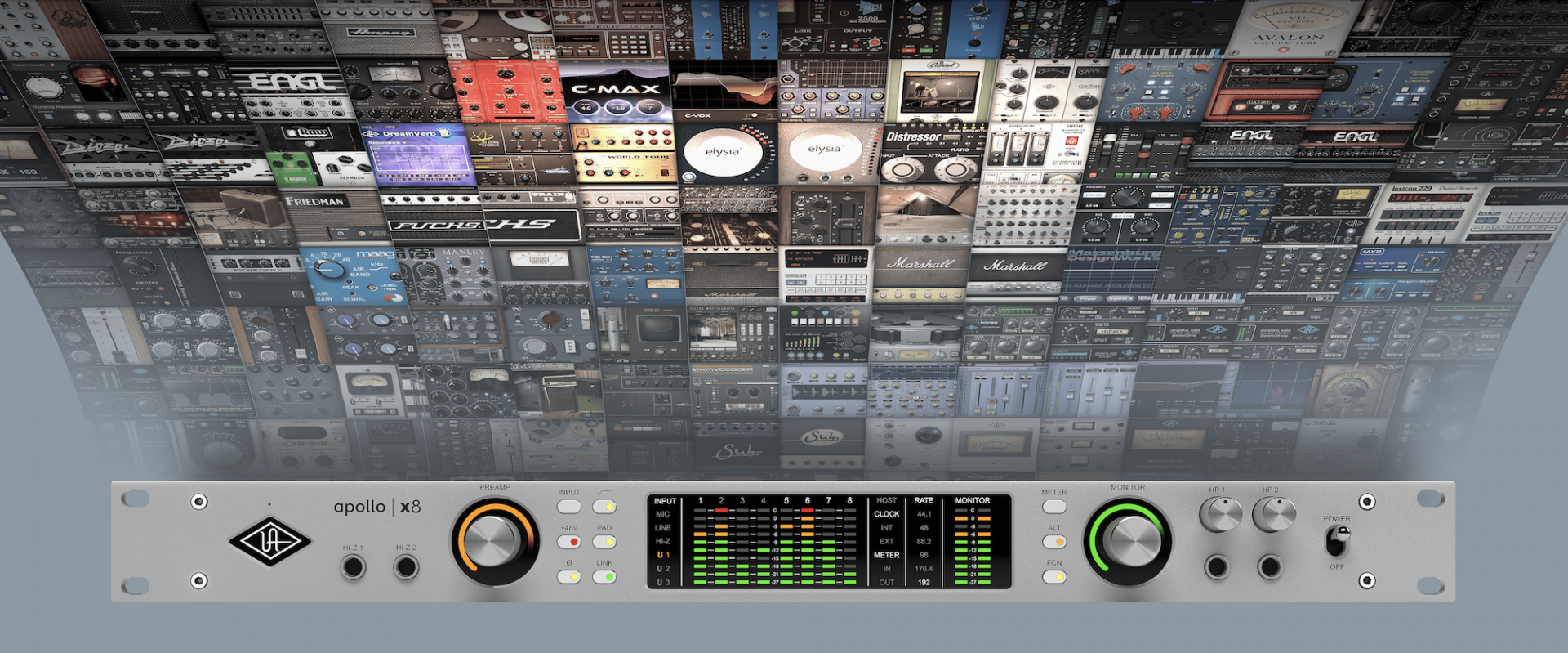The height and width of the screenshot is (653, 1568).
Task: Click the HP 1 headphone jack
Action: tap(1217, 566)
